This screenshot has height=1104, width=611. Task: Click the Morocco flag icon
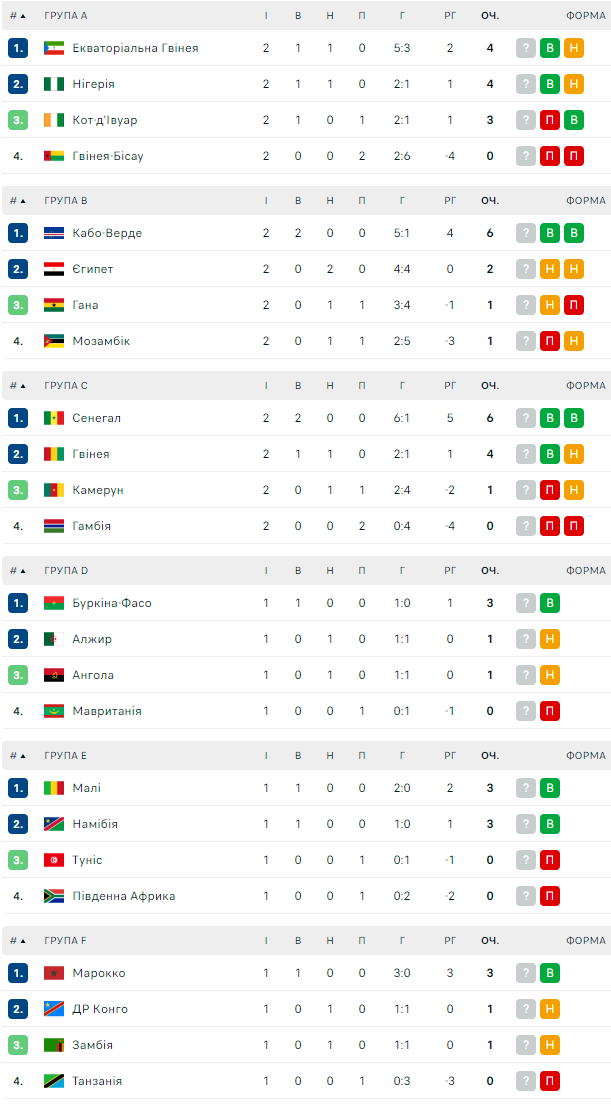tap(54, 973)
